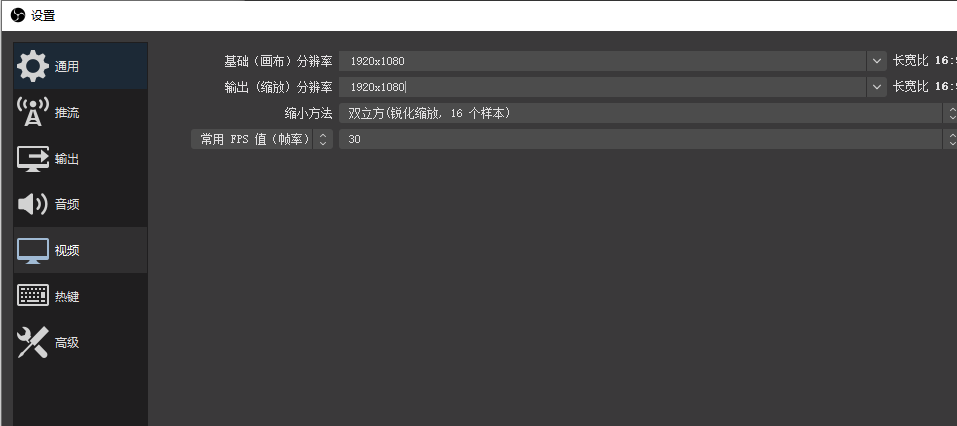Viewport: 957px width, 426px height.
Task: Open the 缩小方法 downscale filter dropdown
Action: coord(648,113)
